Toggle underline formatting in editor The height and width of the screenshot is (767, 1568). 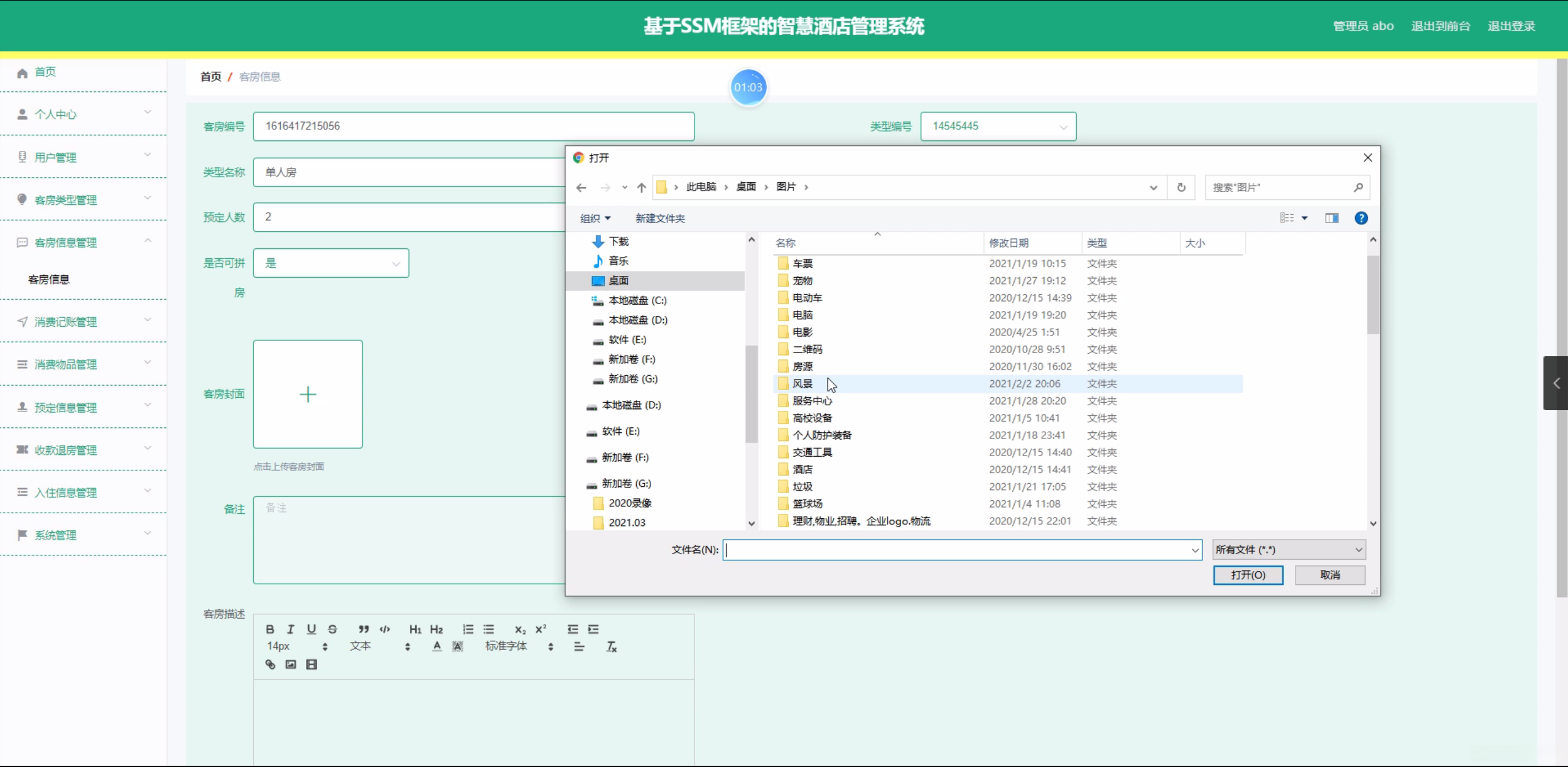312,629
